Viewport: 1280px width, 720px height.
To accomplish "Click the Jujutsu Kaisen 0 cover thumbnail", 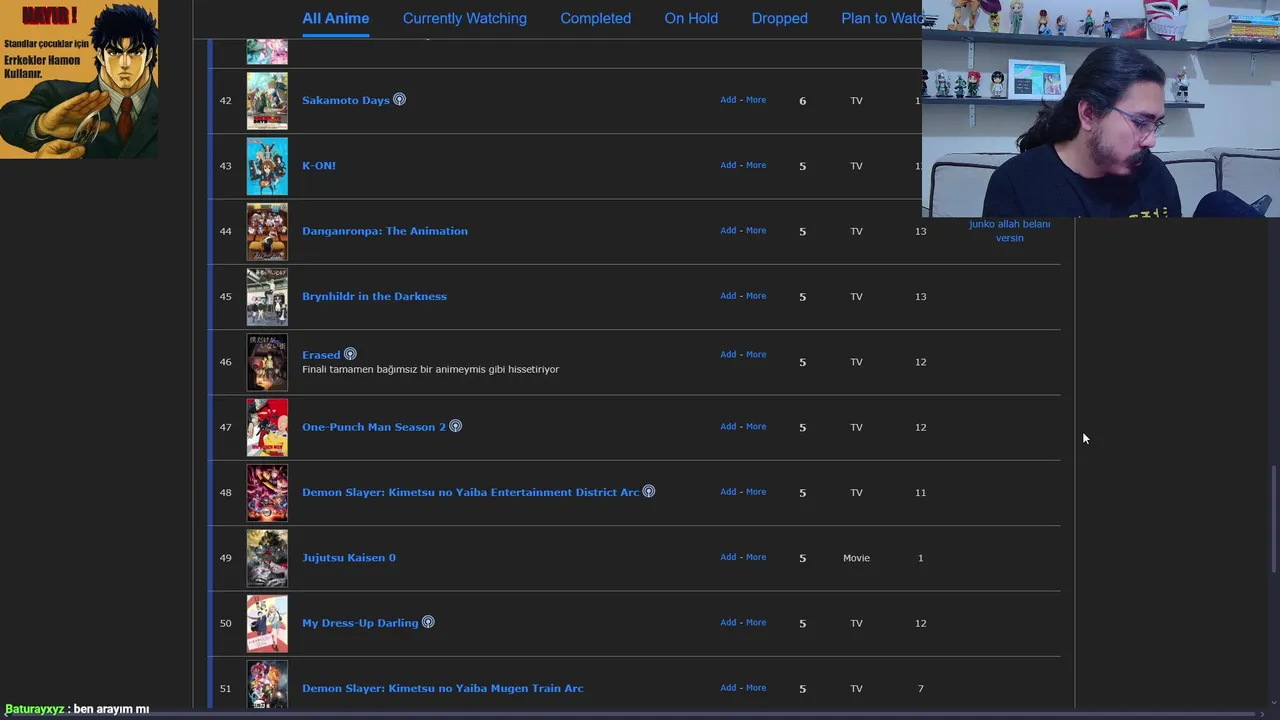I will point(267,558).
